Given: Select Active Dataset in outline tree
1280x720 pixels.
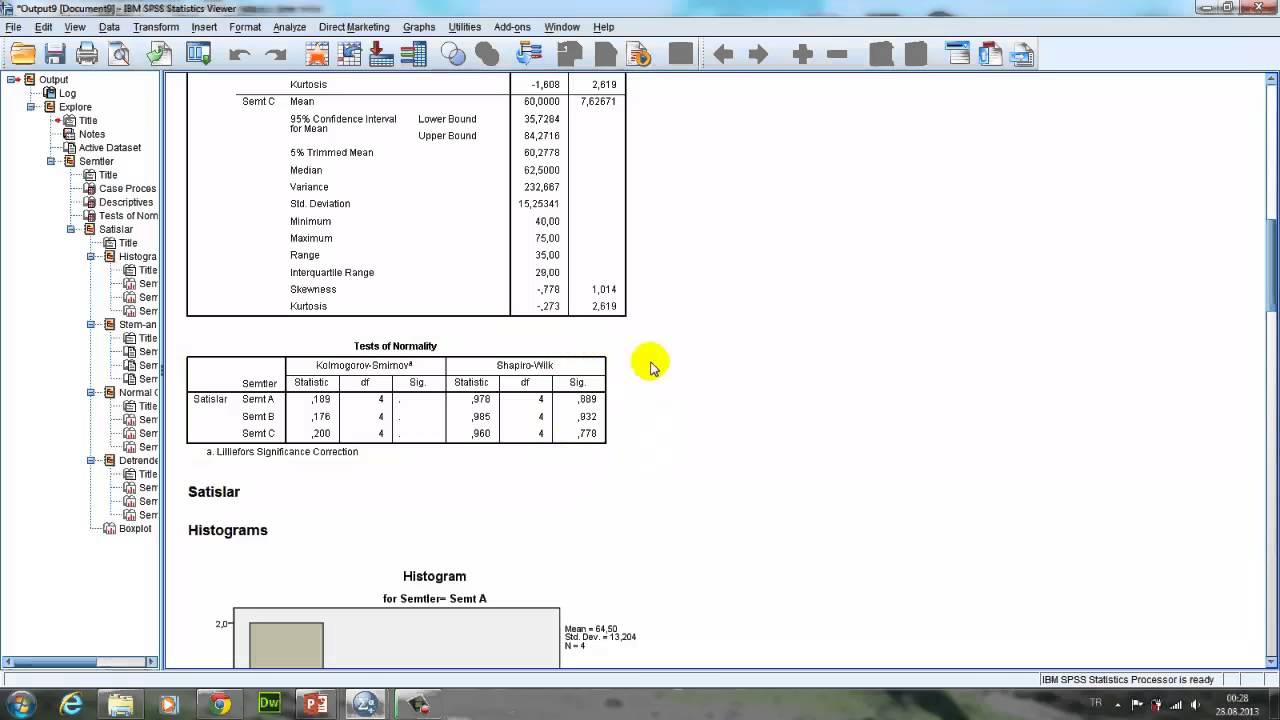Looking at the screenshot, I should pyautogui.click(x=110, y=148).
